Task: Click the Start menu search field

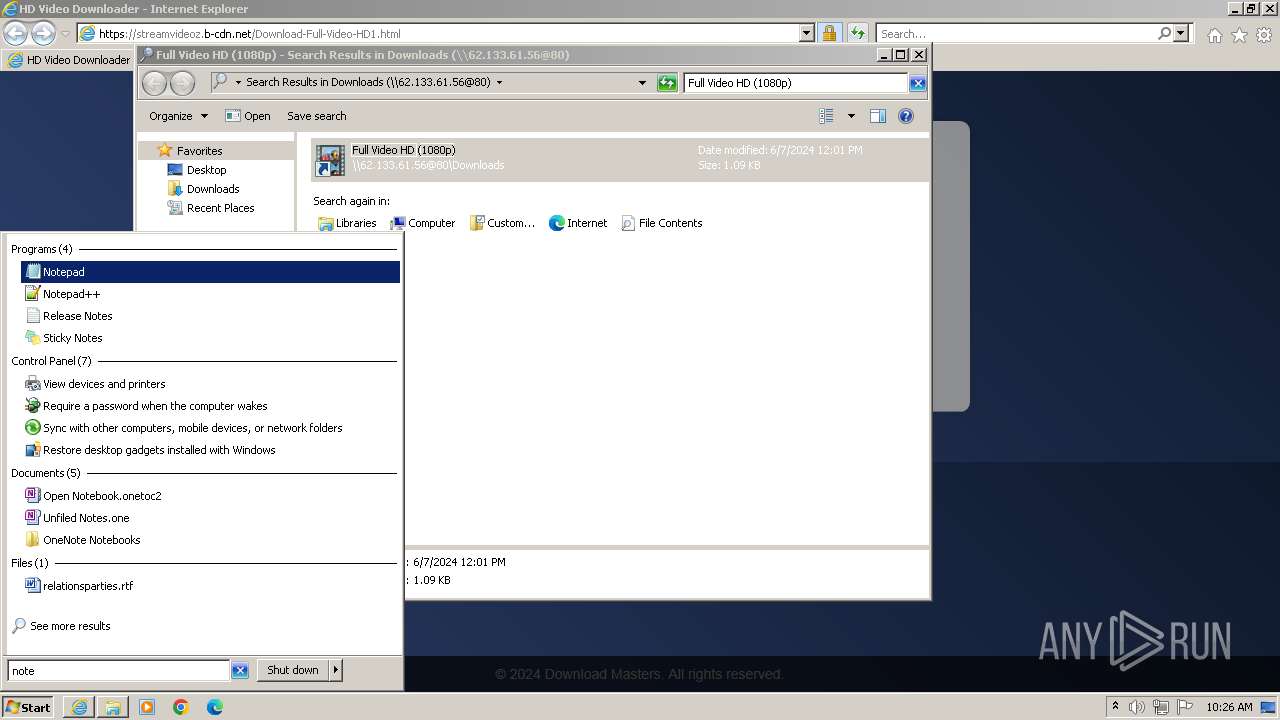Action: [119, 671]
